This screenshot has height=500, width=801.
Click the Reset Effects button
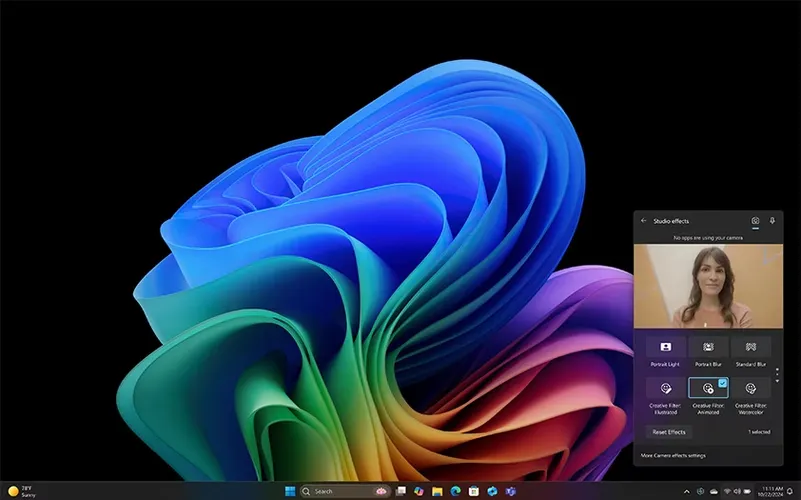coord(669,432)
